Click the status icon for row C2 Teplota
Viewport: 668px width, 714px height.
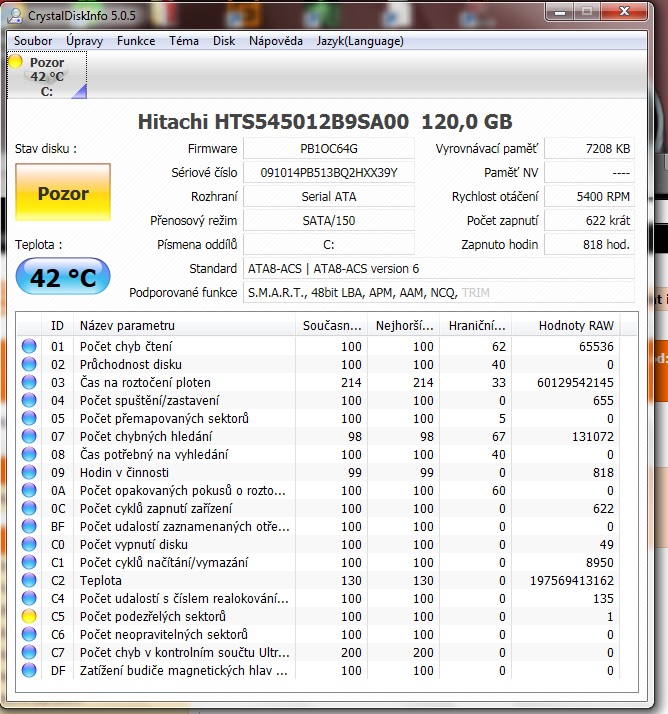click(x=29, y=580)
